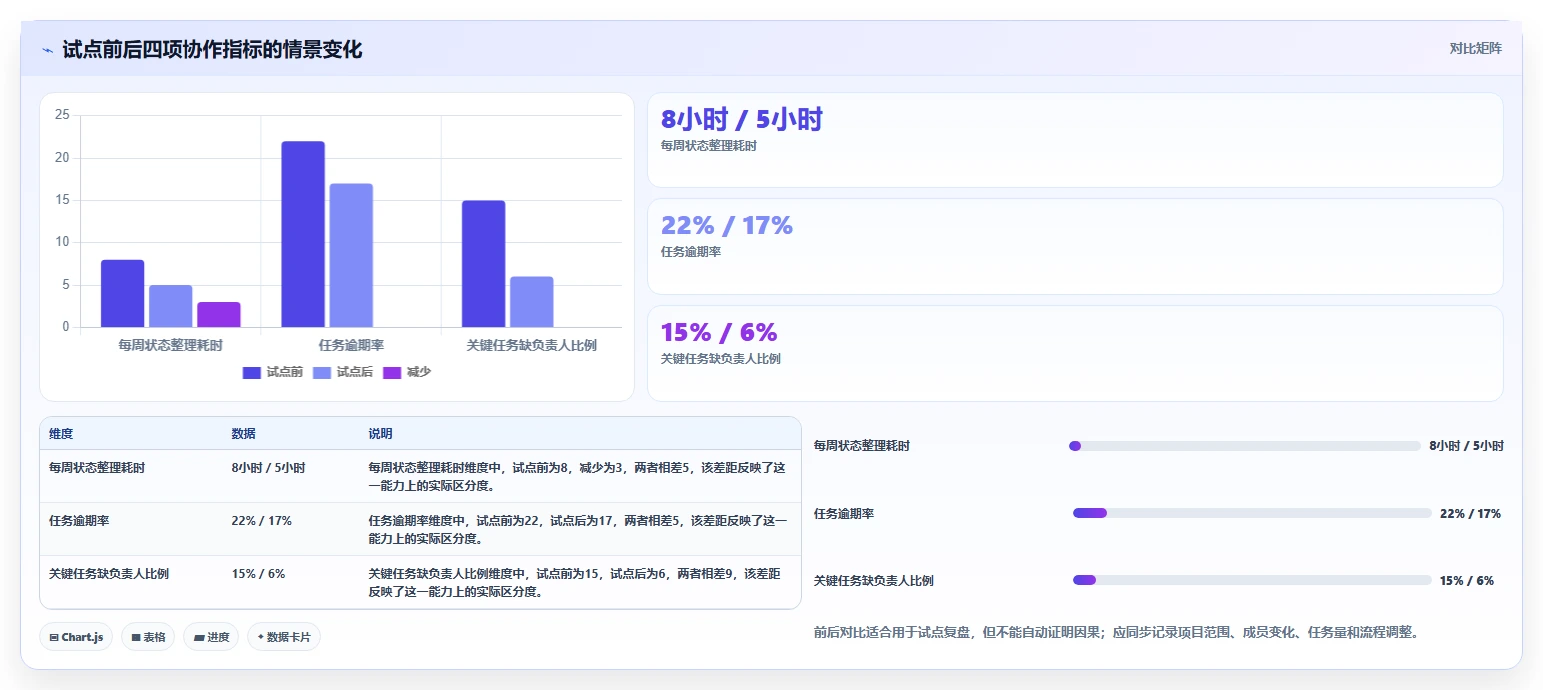
Task: Click the 8小时 / 5小时 table data cell
Action: pos(269,467)
